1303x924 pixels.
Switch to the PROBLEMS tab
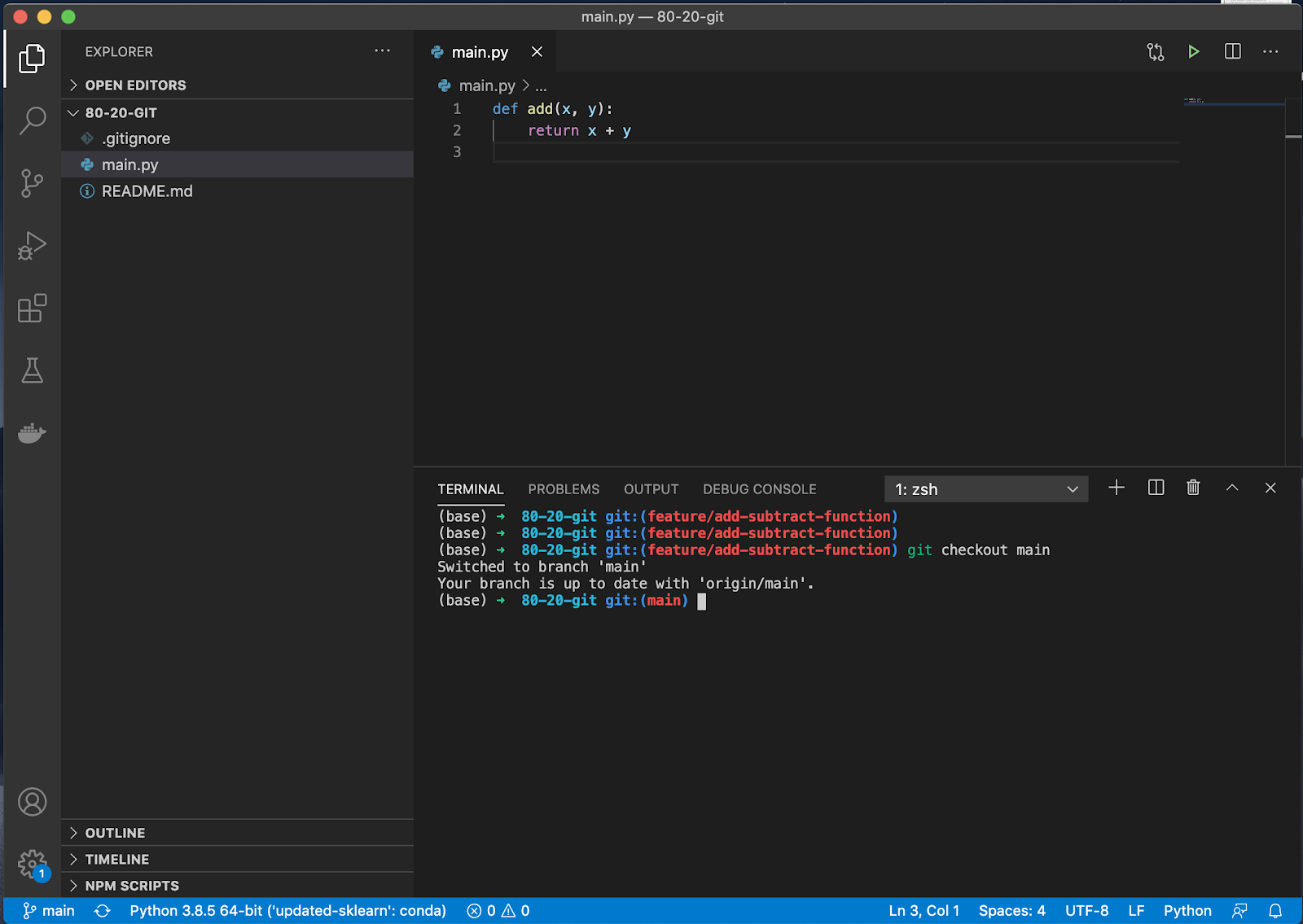(x=564, y=489)
